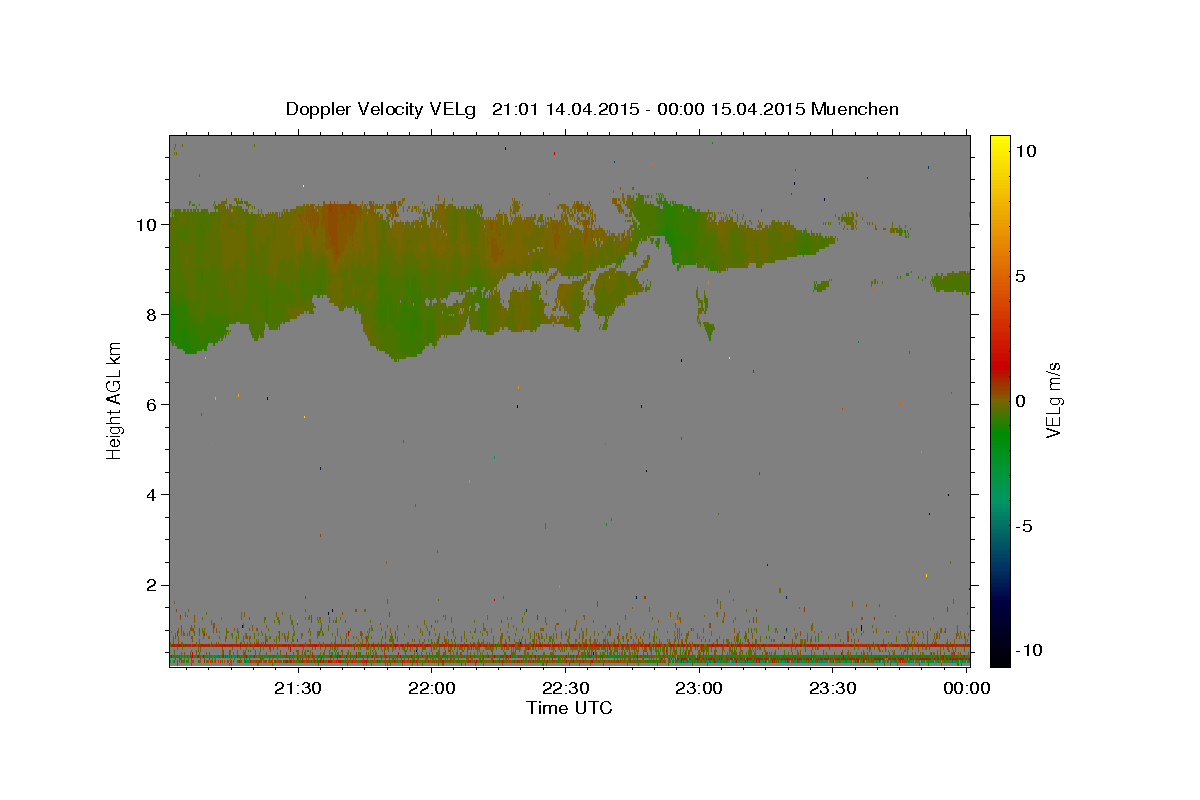Click the 21:30 time tick label
This screenshot has width=1200, height=800.
click(x=298, y=688)
